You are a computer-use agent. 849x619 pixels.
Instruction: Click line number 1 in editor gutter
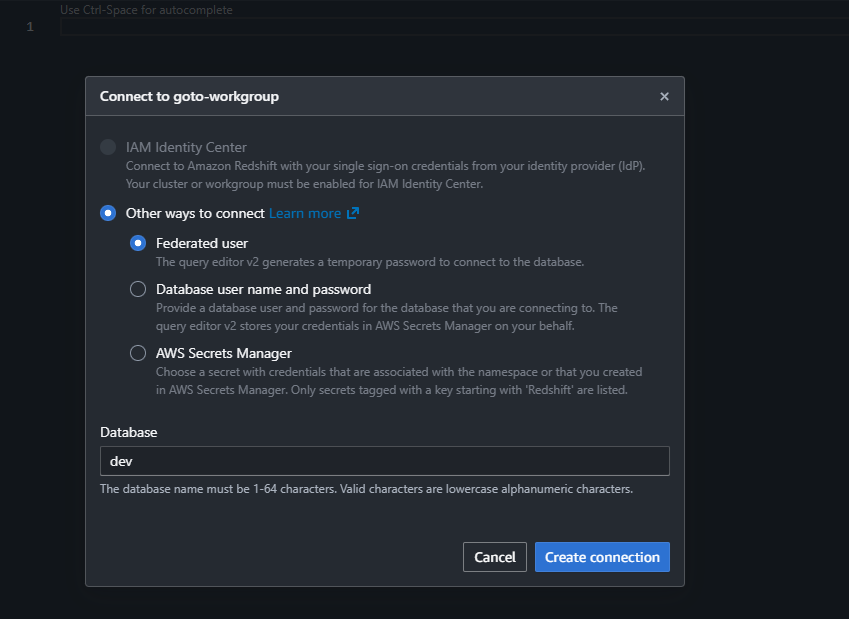point(30,27)
